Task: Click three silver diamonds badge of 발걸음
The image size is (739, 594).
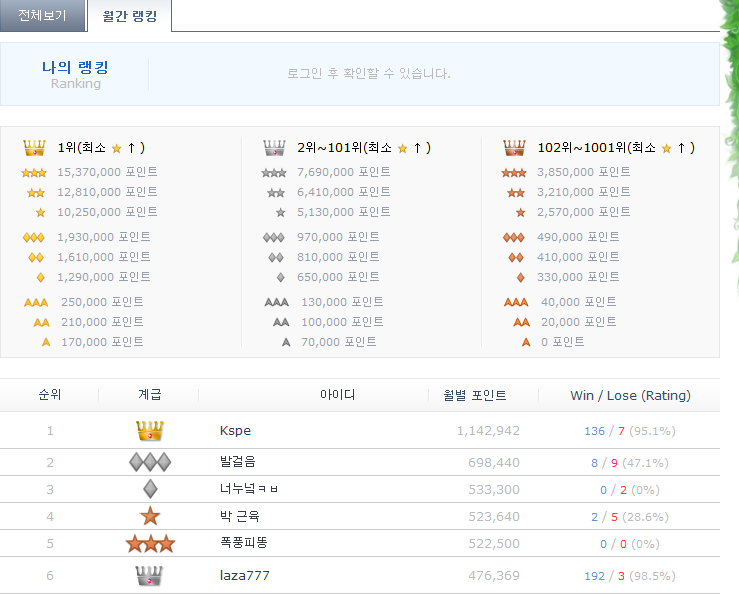Action: point(149,462)
